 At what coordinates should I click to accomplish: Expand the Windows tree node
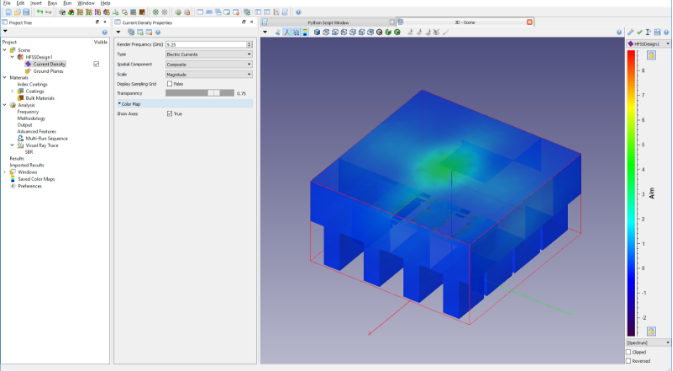[5, 172]
